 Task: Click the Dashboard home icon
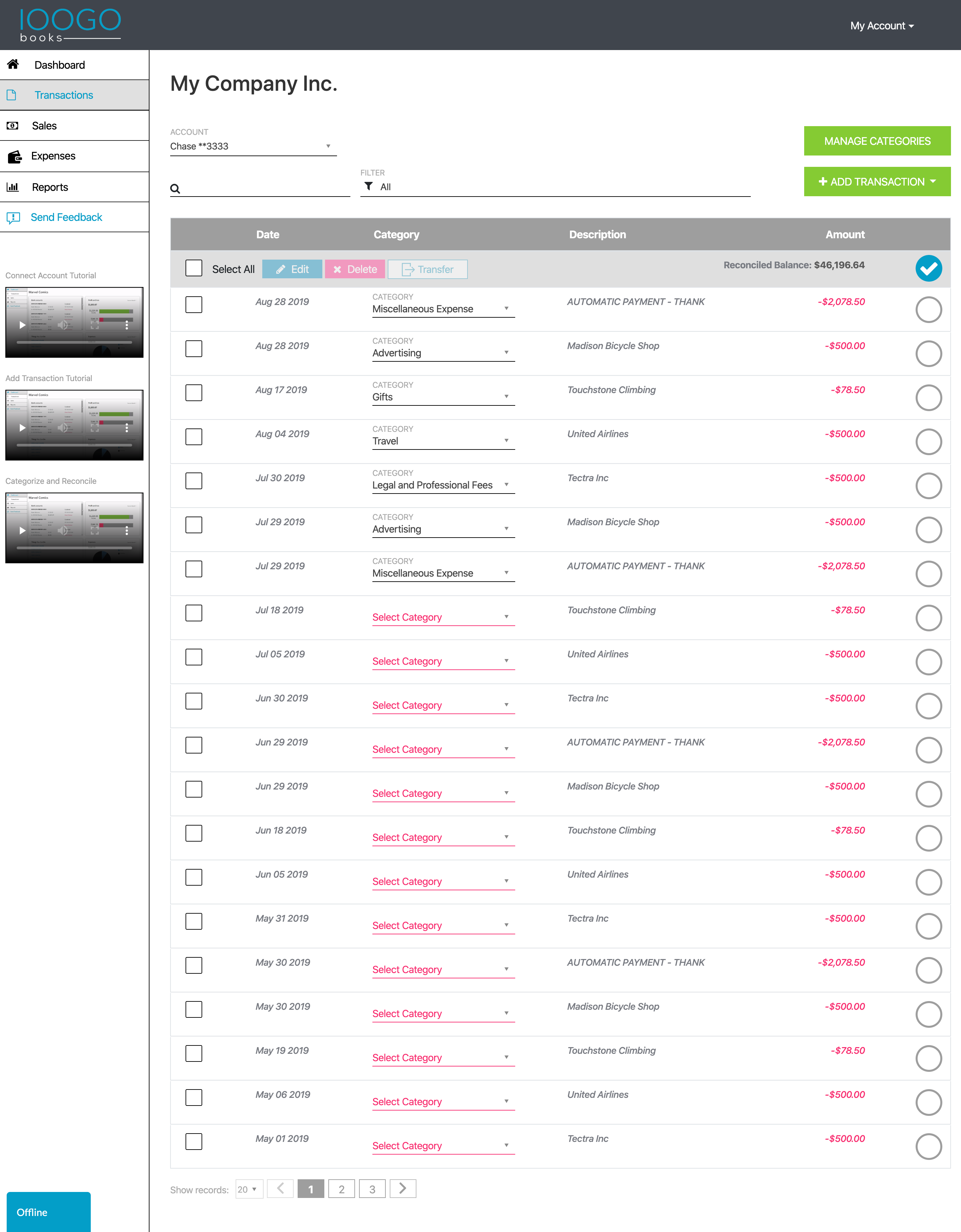[x=13, y=64]
